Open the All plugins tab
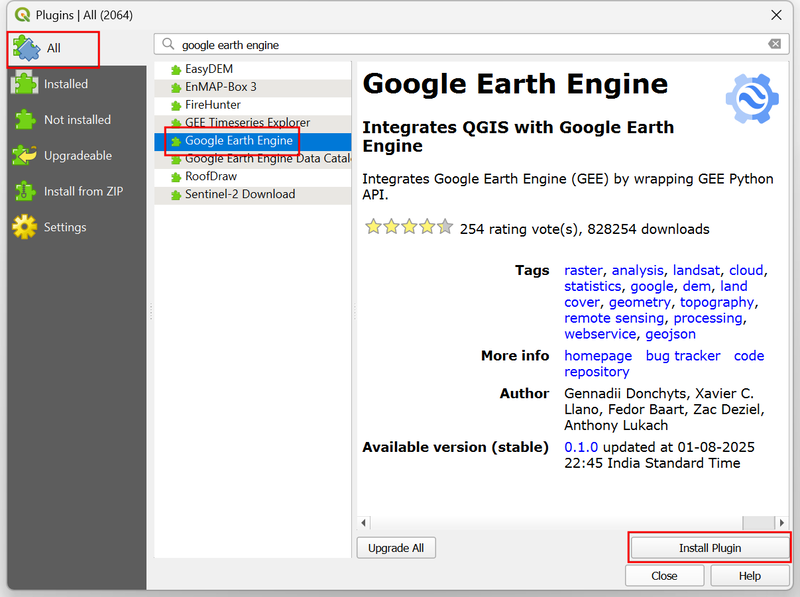 tap(53, 48)
